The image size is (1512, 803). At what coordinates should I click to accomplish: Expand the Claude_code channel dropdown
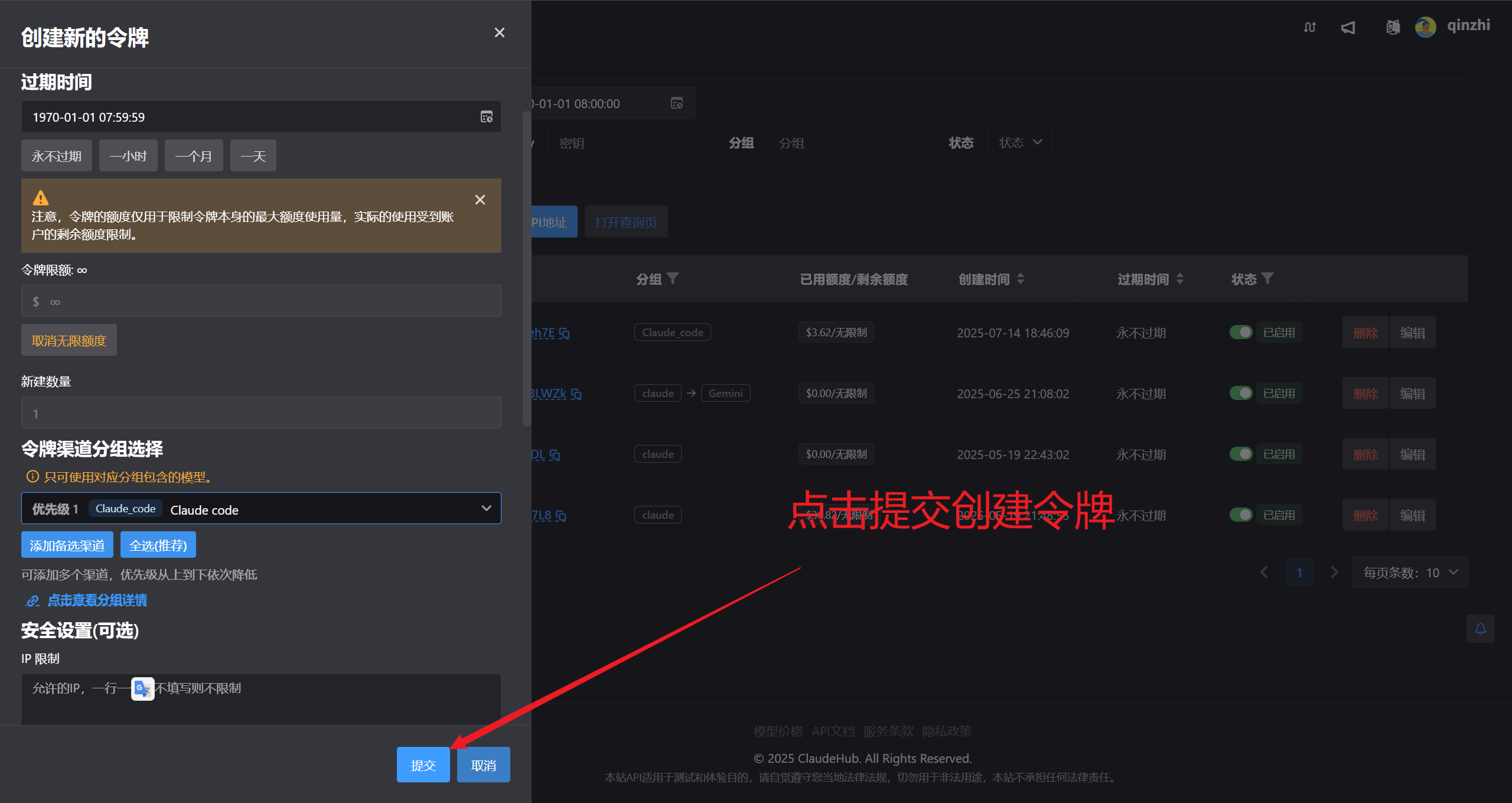point(486,508)
